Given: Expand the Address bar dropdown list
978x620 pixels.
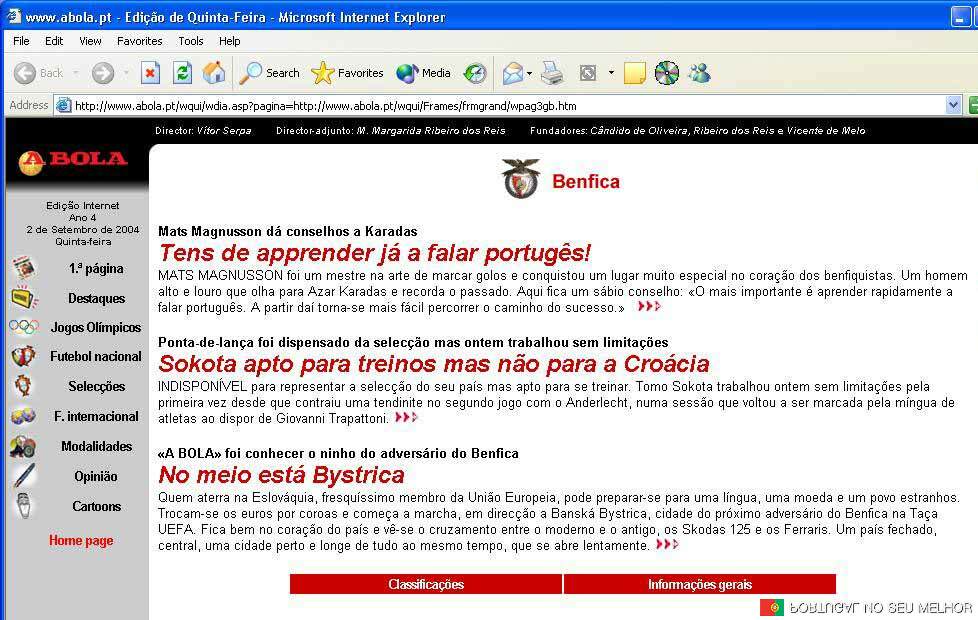Looking at the screenshot, I should coord(953,105).
